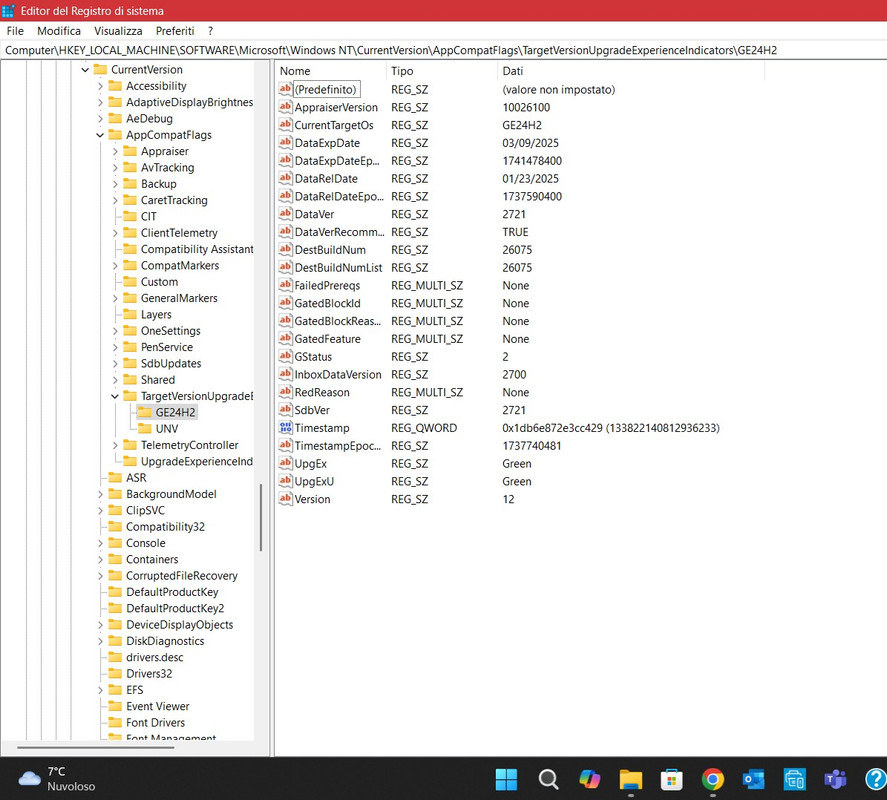Screen dimensions: 887x800
Task: Expand the Accessibility key
Action: (100, 86)
